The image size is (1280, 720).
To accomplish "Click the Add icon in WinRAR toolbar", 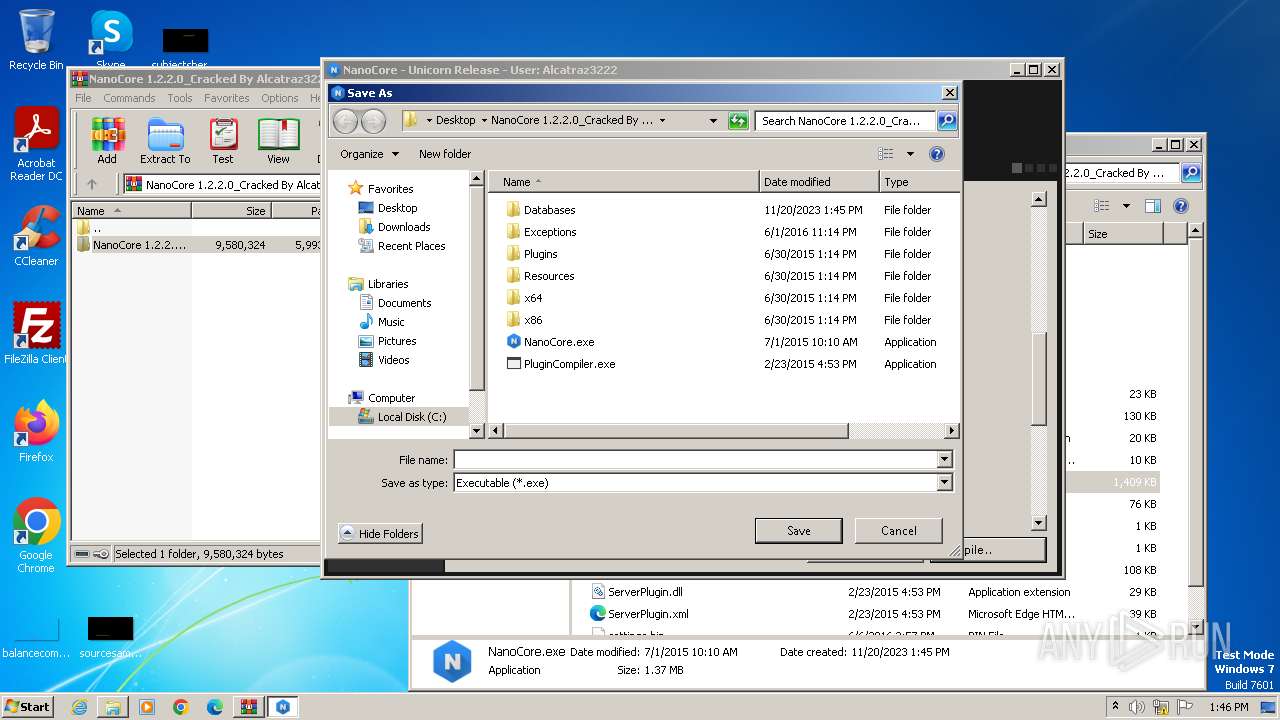I will [x=107, y=141].
